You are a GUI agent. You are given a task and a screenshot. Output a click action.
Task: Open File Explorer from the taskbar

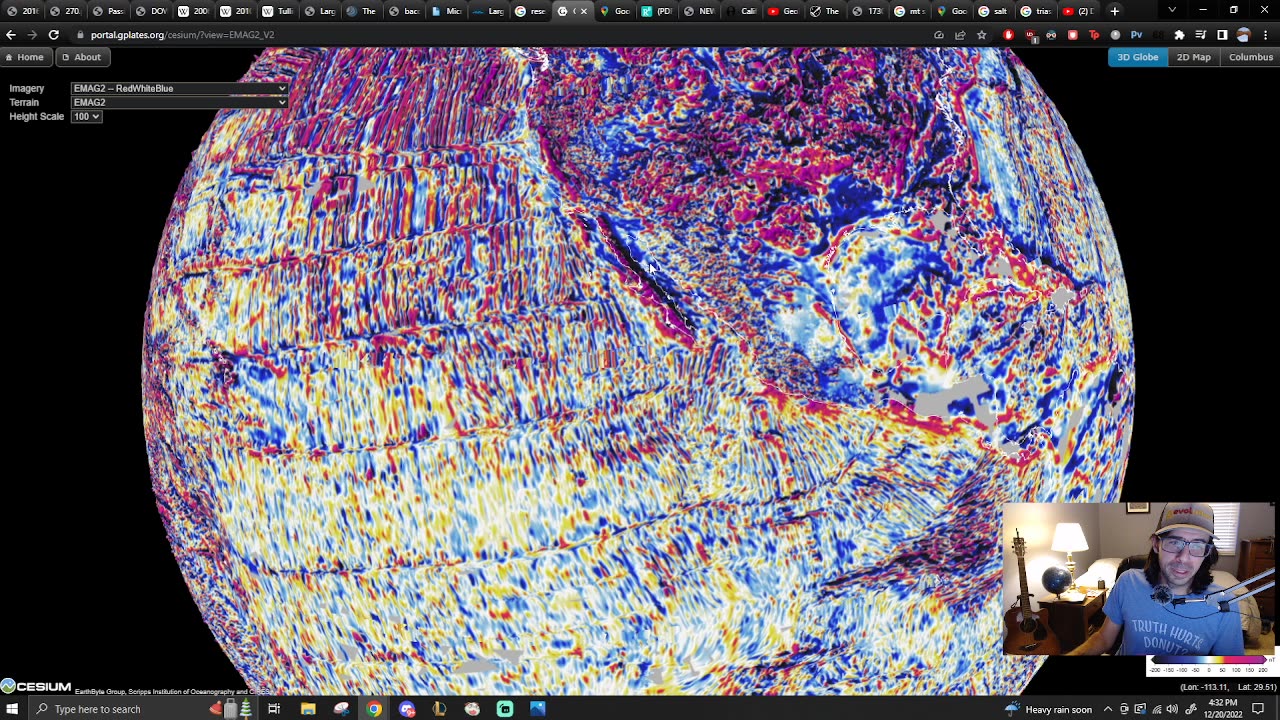click(x=308, y=709)
